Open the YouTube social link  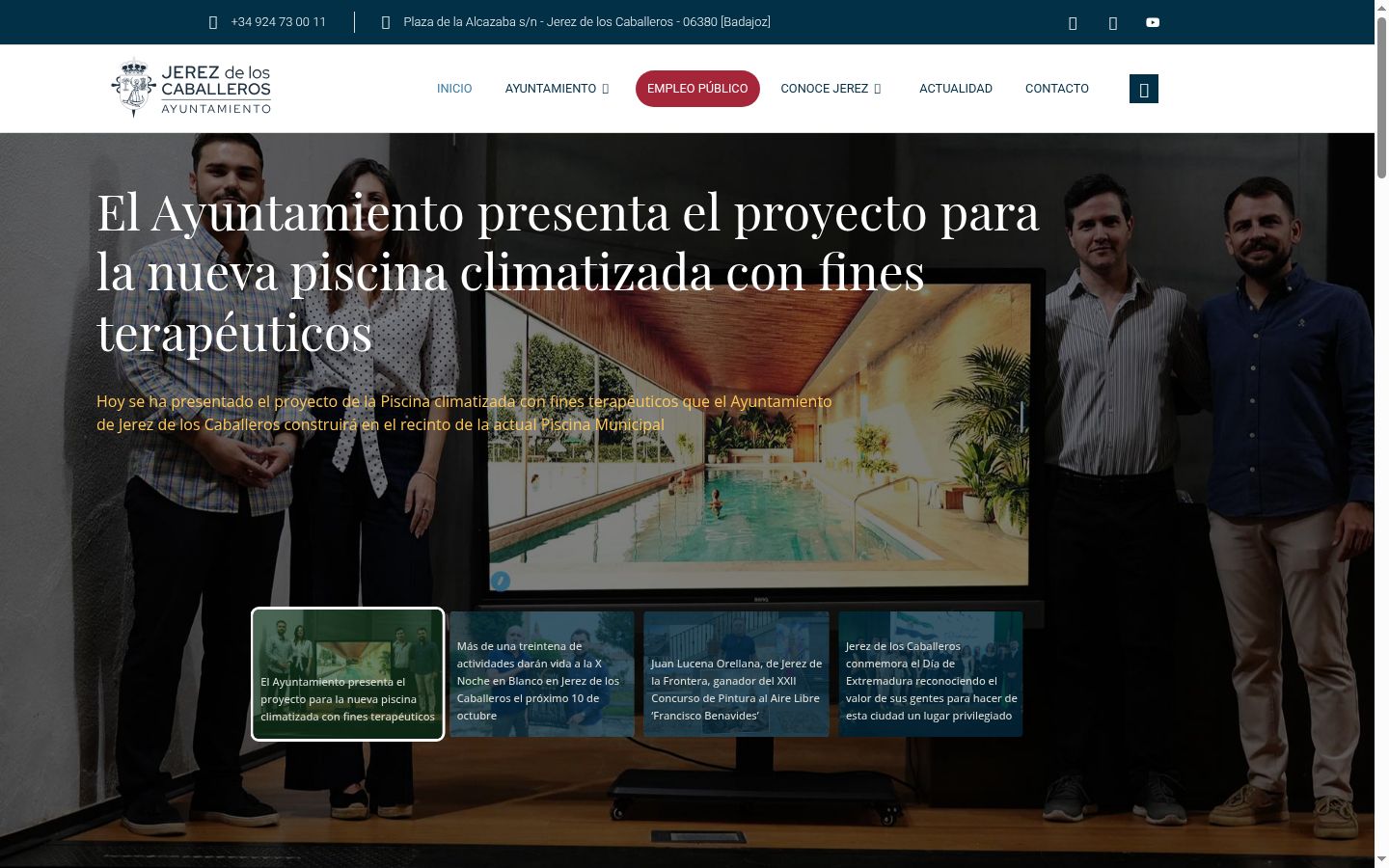pyautogui.click(x=1153, y=22)
